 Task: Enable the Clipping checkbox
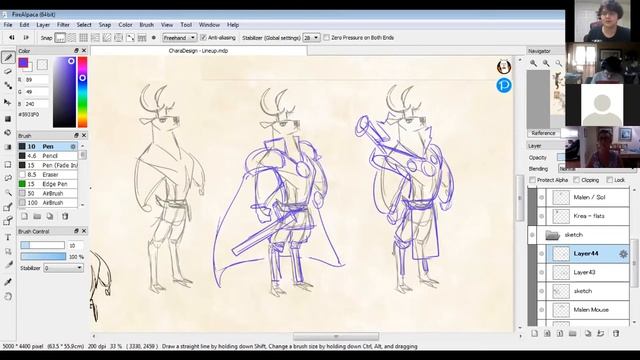[x=577, y=180]
